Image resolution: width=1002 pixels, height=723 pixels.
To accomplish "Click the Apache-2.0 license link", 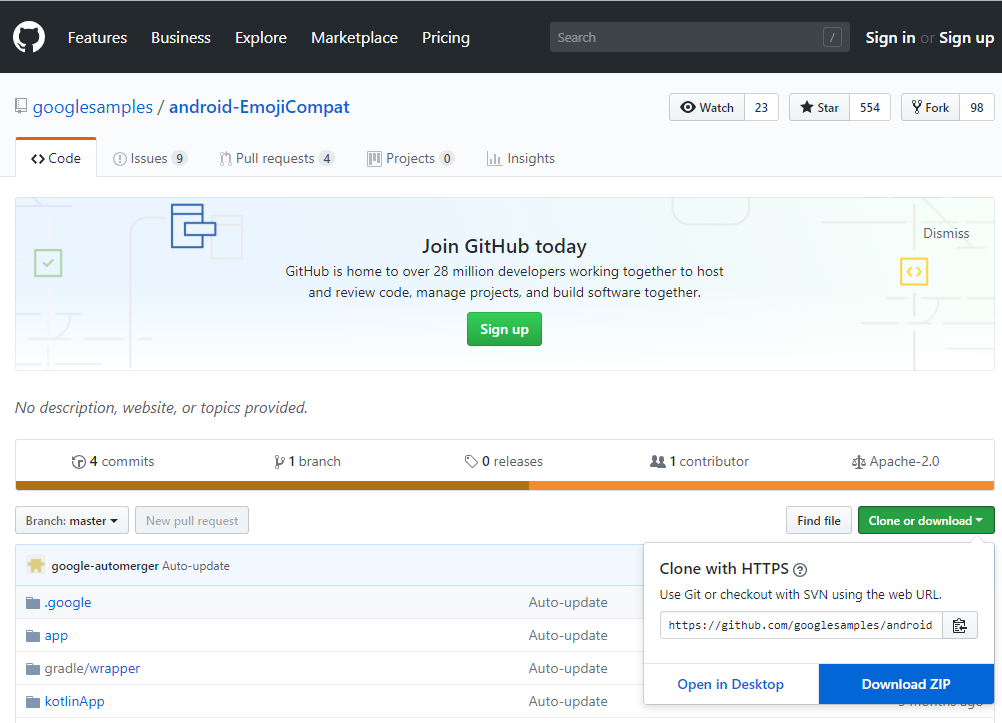I will [895, 461].
